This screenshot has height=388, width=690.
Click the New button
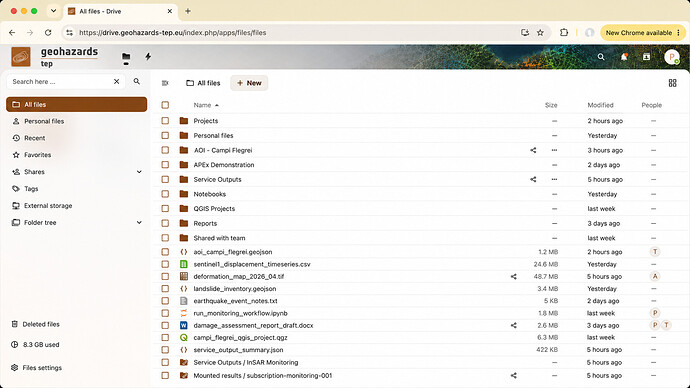click(249, 83)
